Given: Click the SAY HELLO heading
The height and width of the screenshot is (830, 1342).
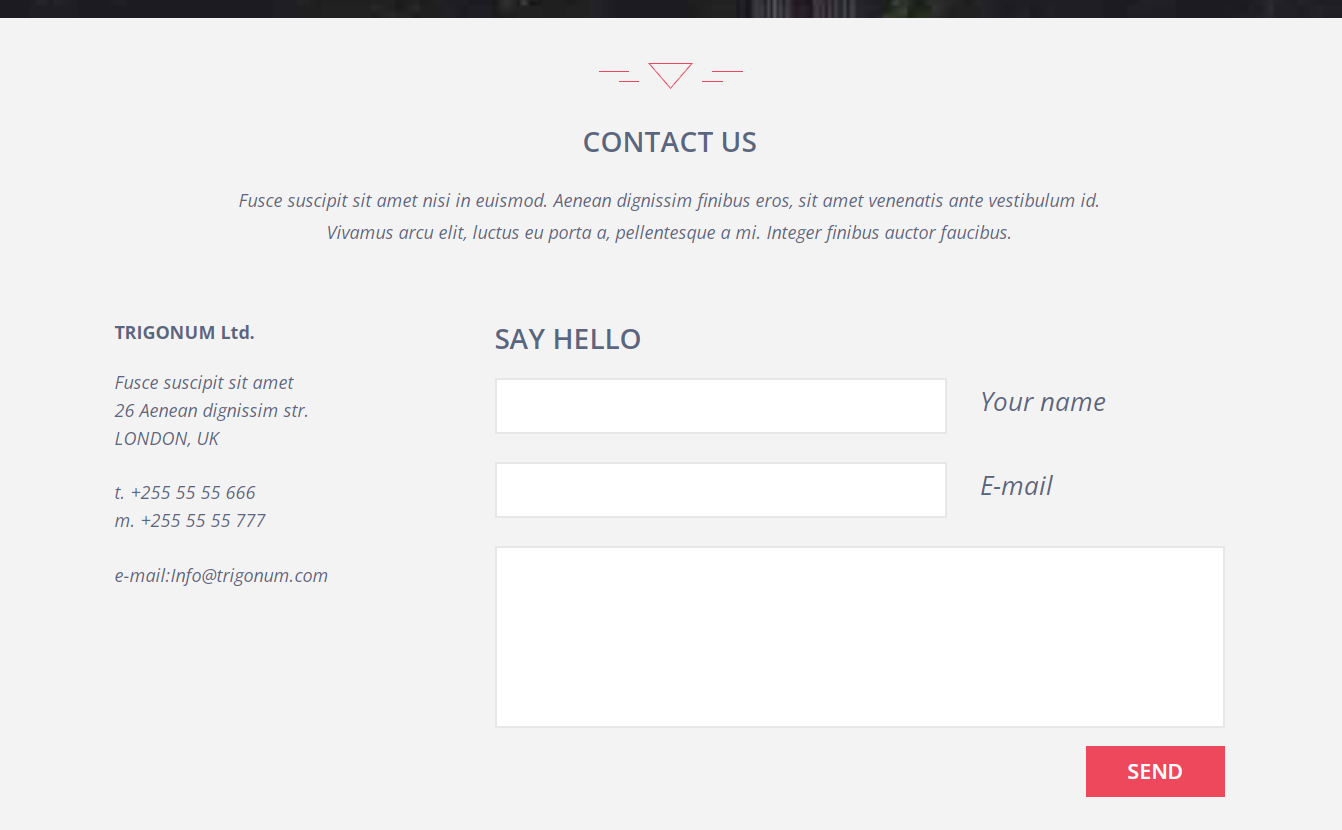Looking at the screenshot, I should click(x=568, y=339).
